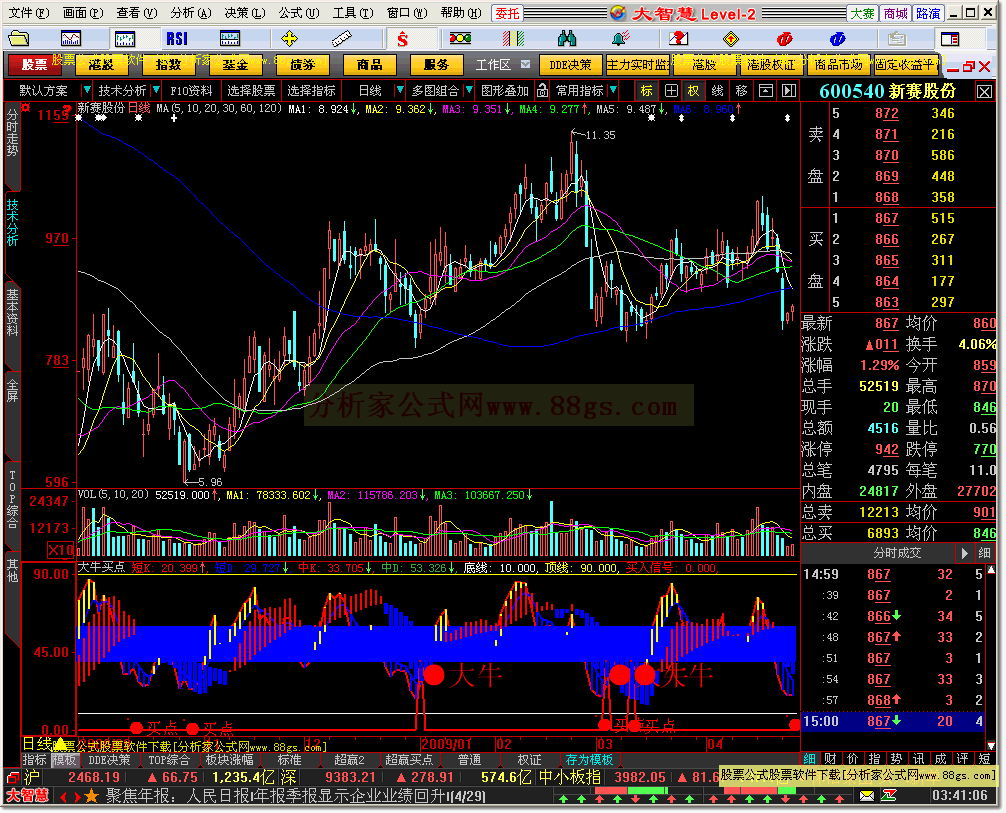Close the 600540 quote panel with X
This screenshot has width=1006, height=813.
coord(985,92)
